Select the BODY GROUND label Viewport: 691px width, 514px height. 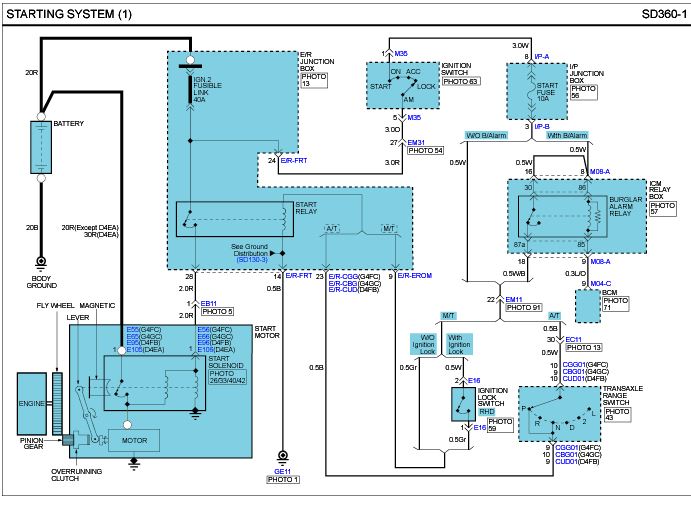[x=41, y=282]
